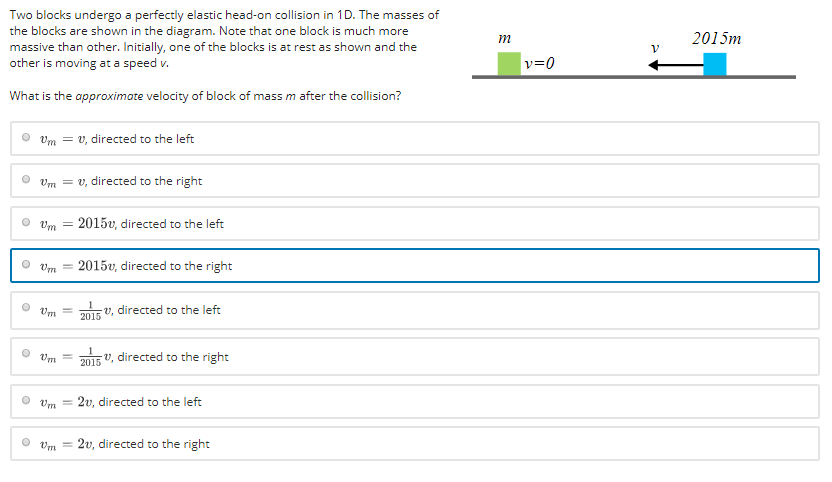Click the 'v=0' label in the diagram

539,64
